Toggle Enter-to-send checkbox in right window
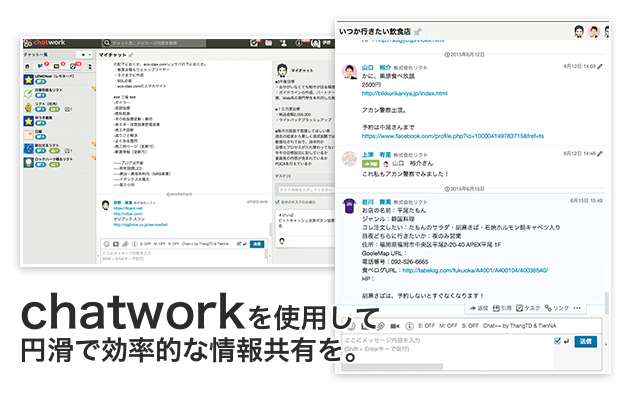 point(557,341)
